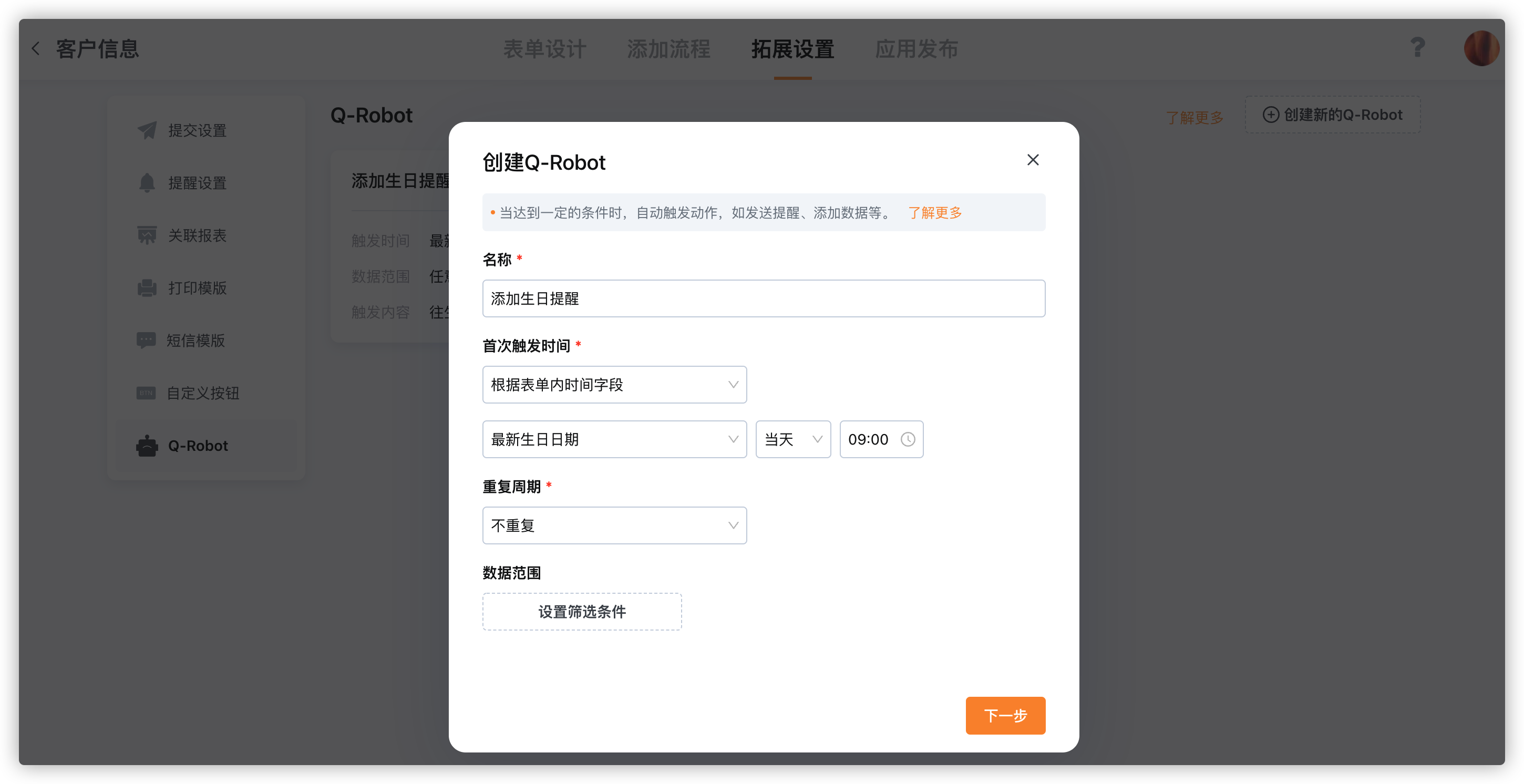This screenshot has height=784, width=1524.
Task: Click the back arrow beside 客户信息
Action: (x=36, y=48)
